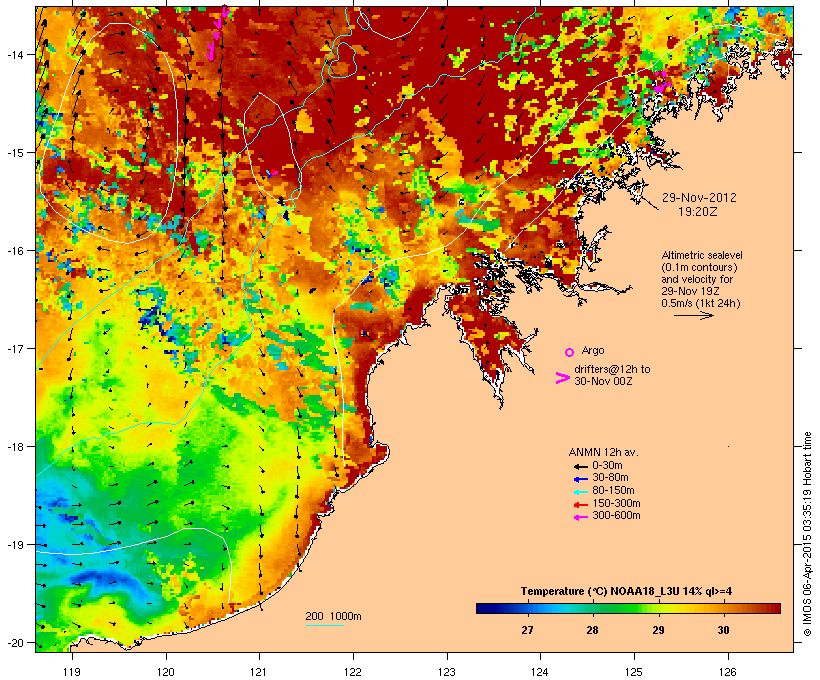Click the colorbar tick label 27

point(527,630)
